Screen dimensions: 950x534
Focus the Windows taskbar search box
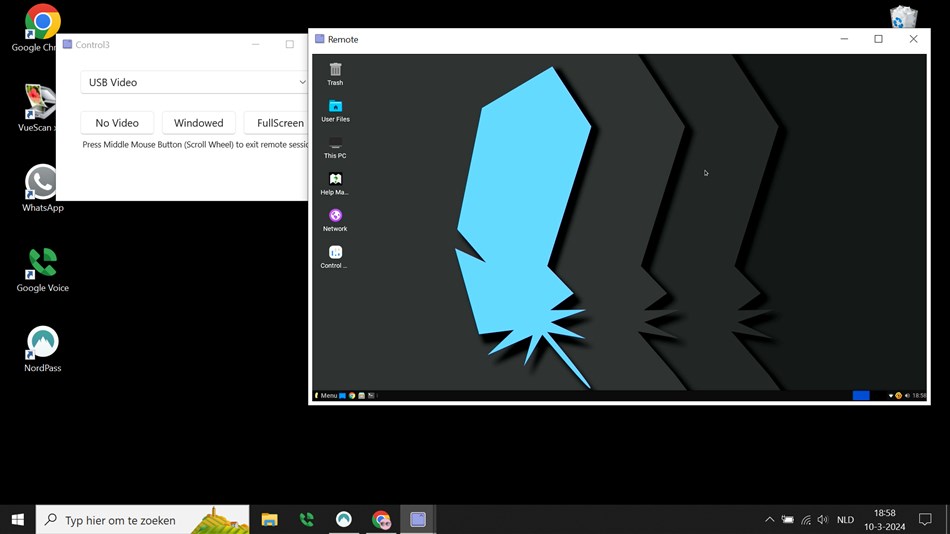(x=142, y=519)
